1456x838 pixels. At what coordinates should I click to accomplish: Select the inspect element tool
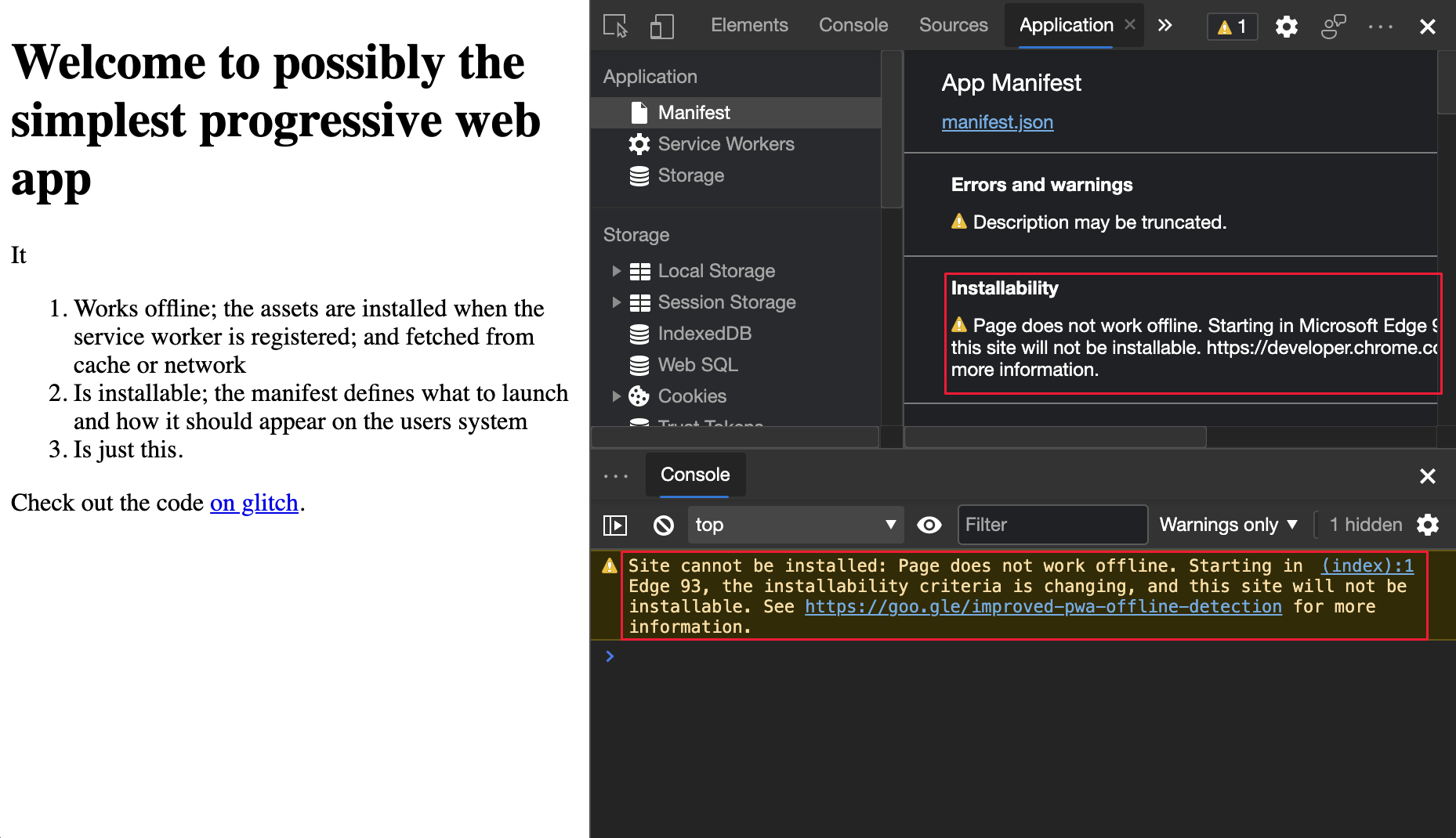tap(614, 26)
